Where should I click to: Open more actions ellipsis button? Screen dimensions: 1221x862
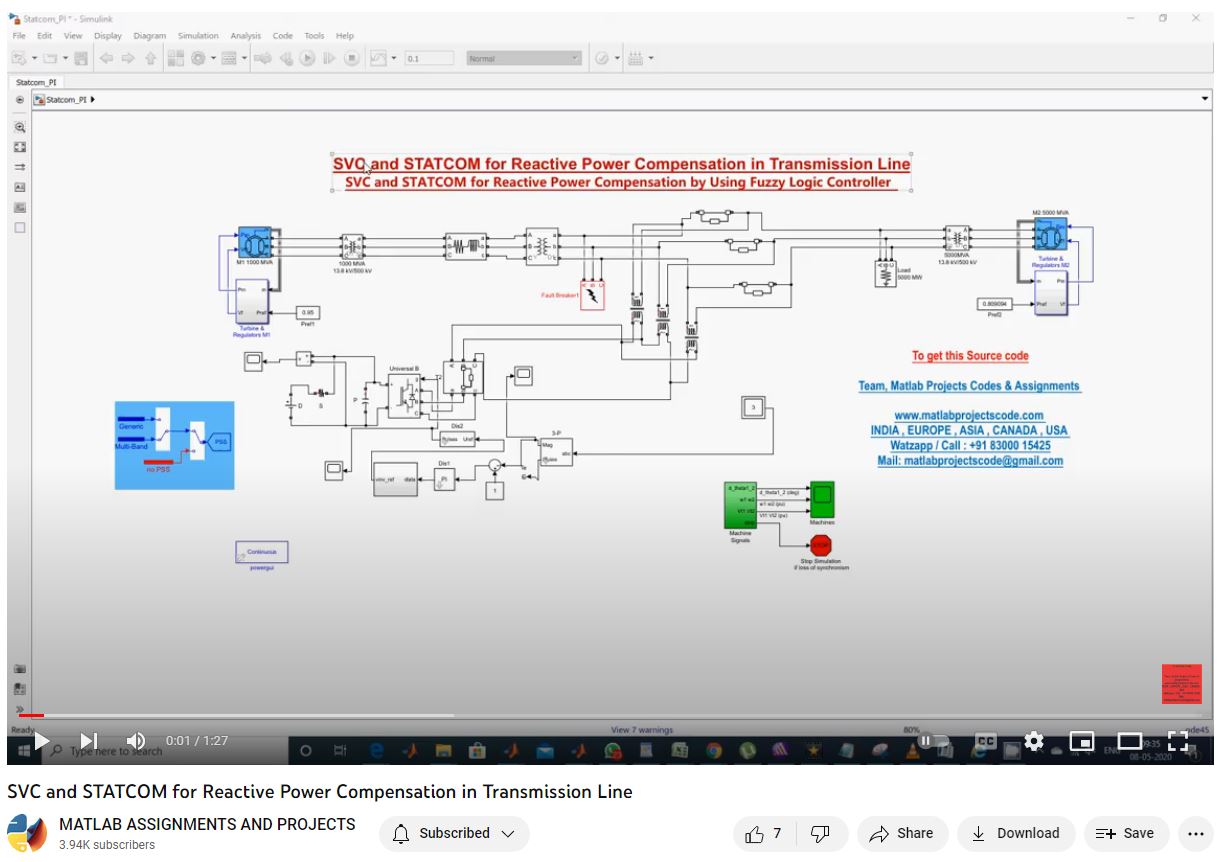(x=1195, y=833)
